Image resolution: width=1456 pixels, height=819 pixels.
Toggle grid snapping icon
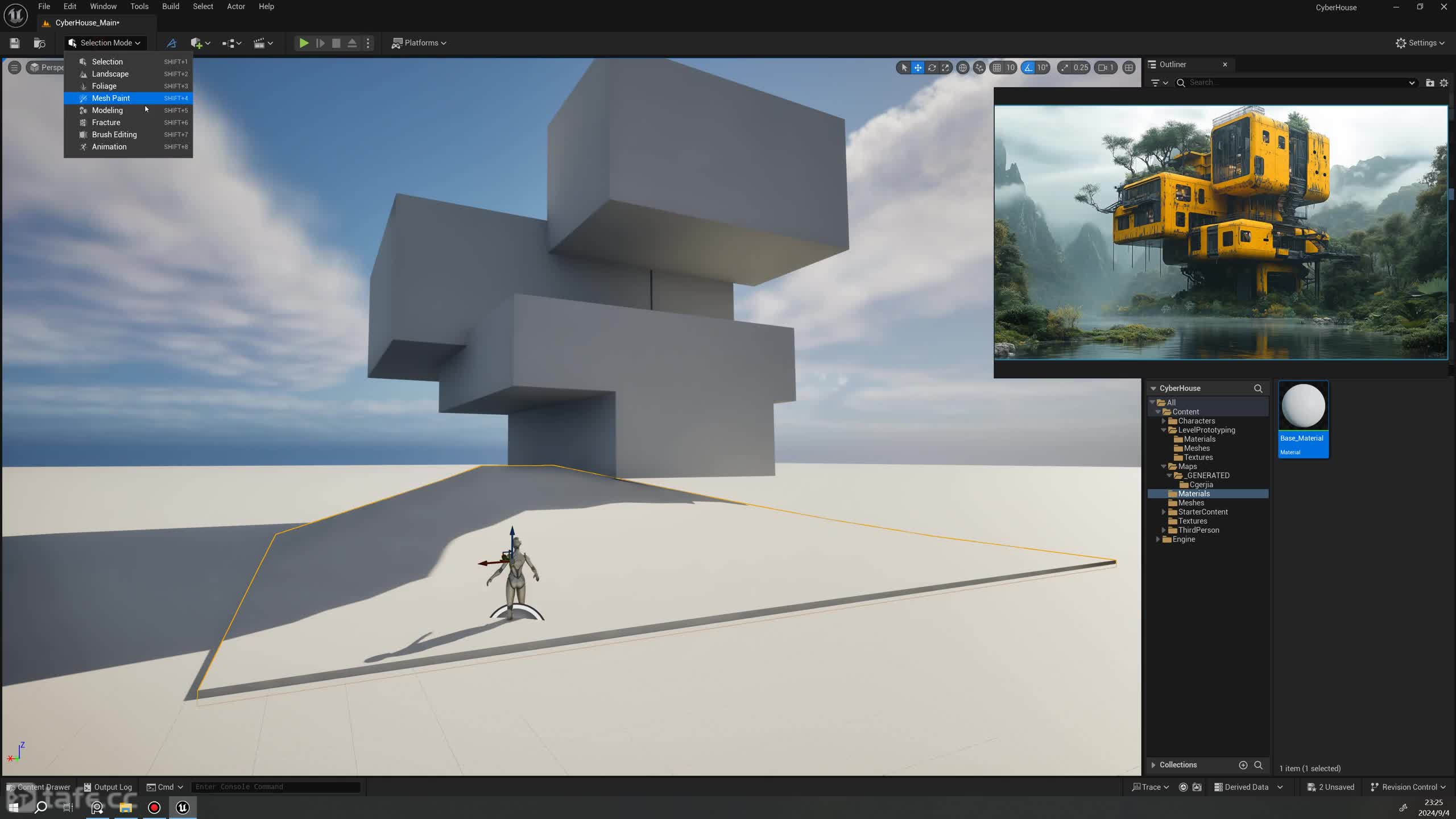pyautogui.click(x=996, y=68)
